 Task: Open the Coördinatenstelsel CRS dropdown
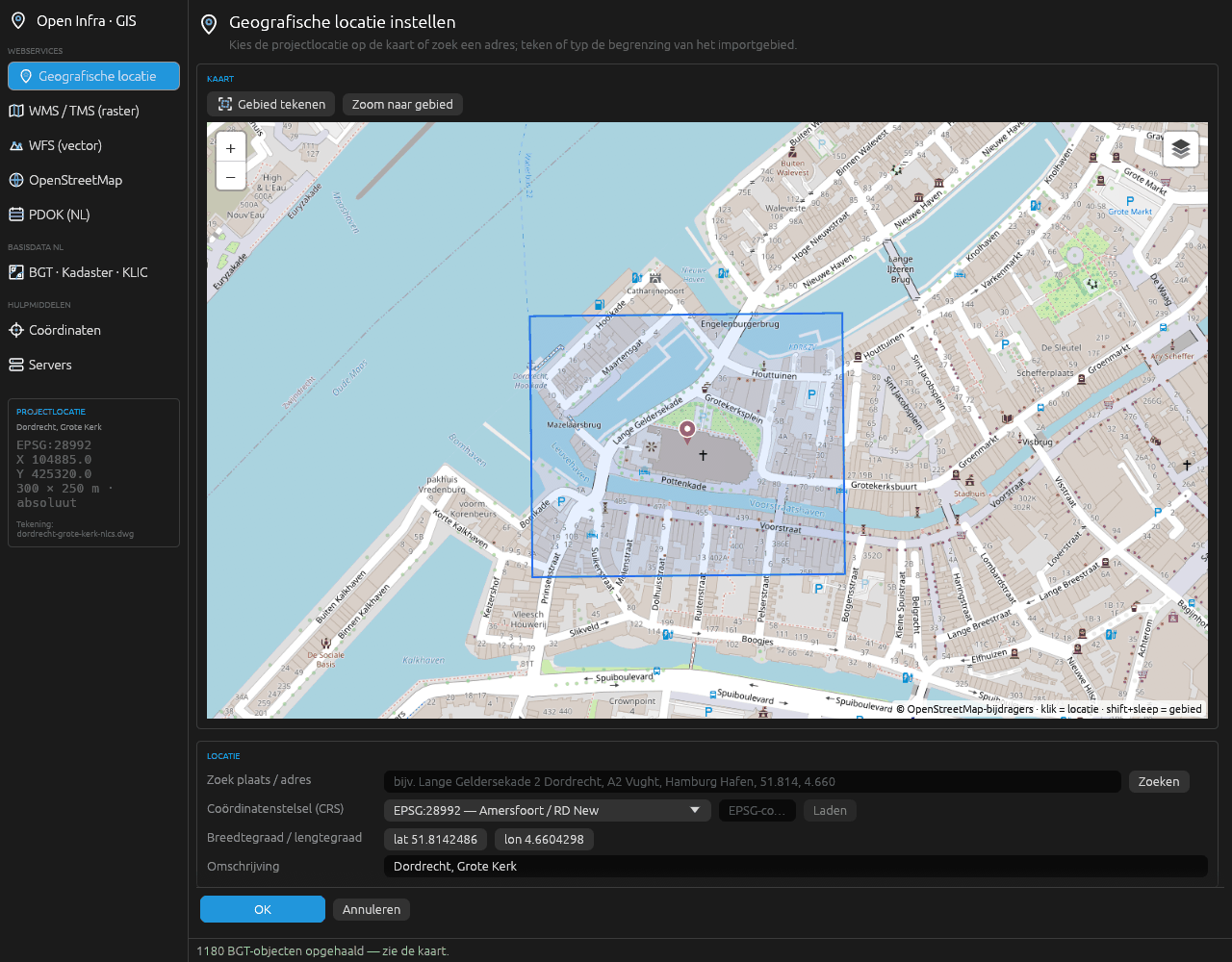548,811
